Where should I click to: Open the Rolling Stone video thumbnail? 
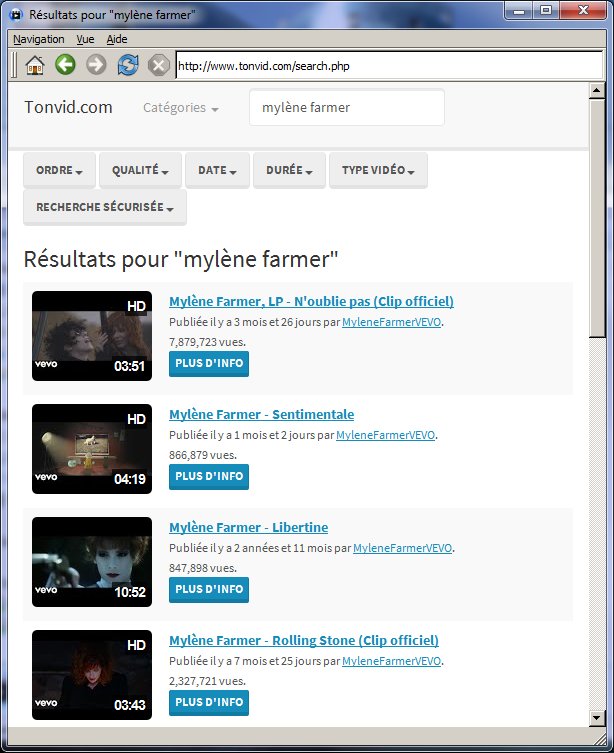click(92, 675)
